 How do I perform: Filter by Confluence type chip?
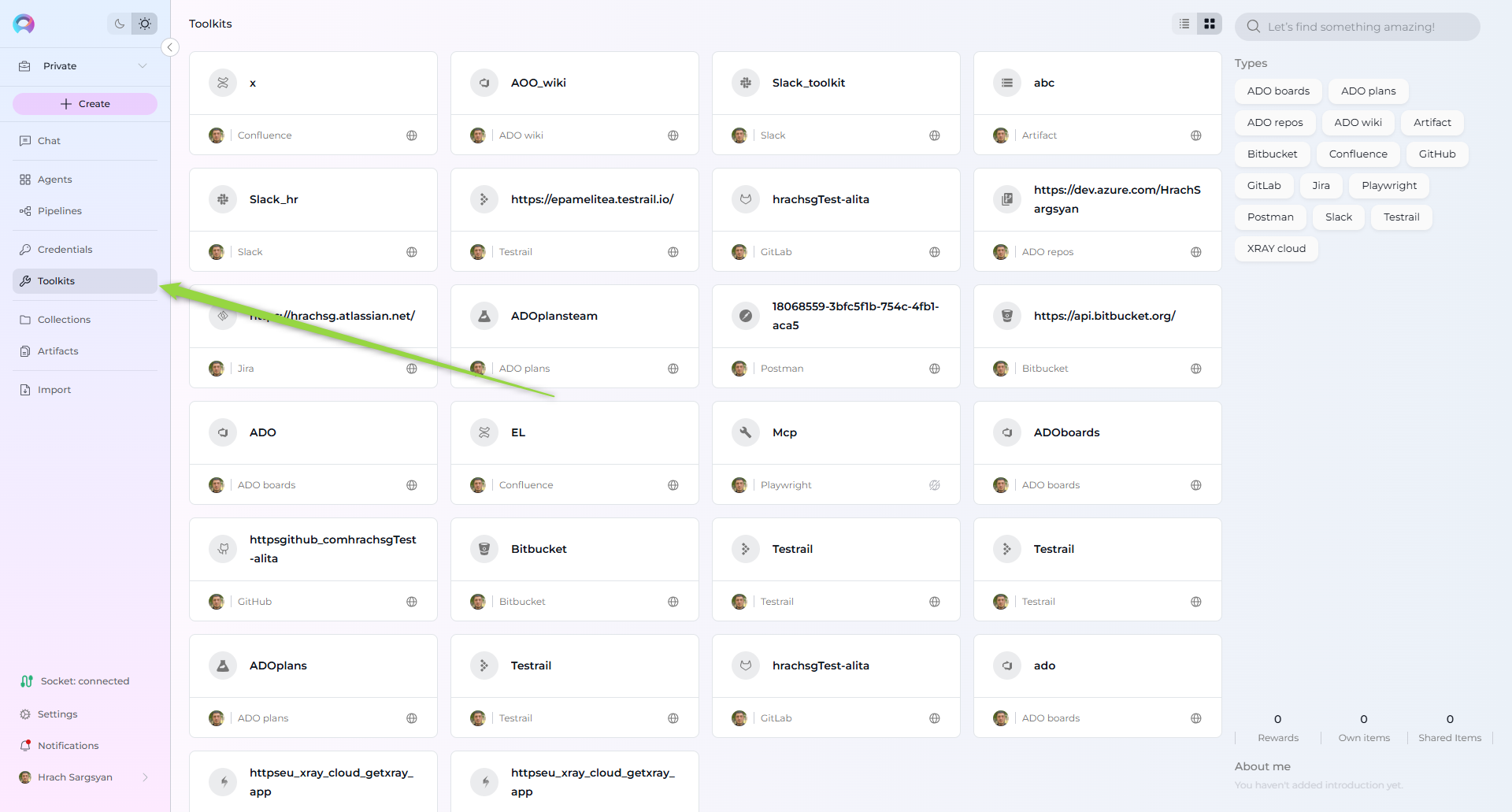pyautogui.click(x=1358, y=154)
